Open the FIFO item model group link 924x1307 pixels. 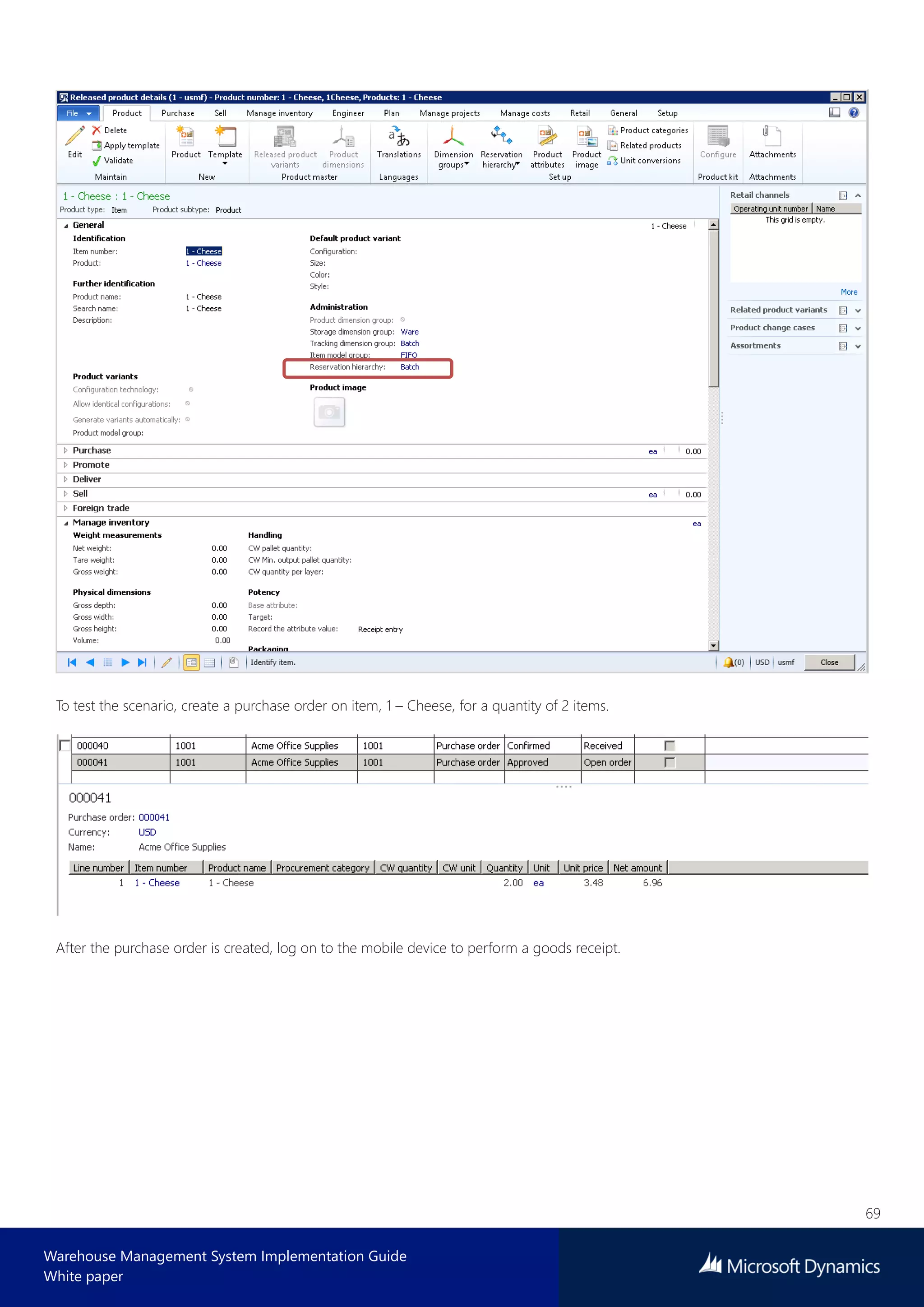[408, 355]
